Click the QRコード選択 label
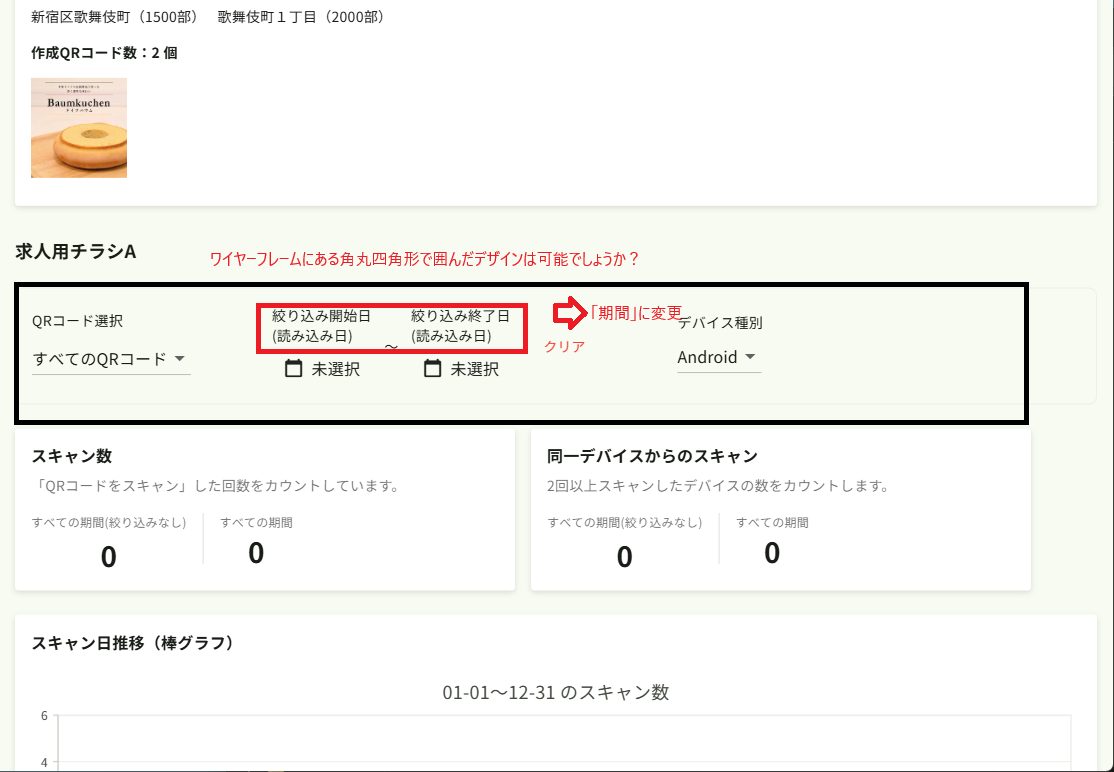This screenshot has height=772, width=1114. point(77,321)
